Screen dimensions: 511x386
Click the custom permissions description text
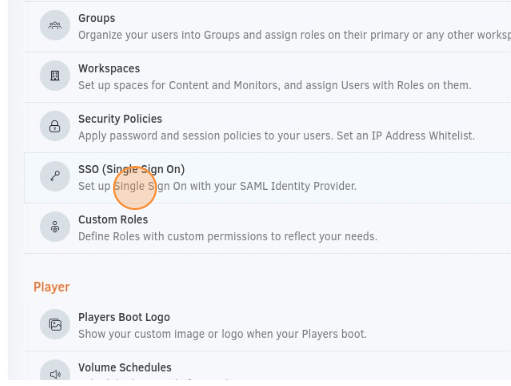pos(228,236)
